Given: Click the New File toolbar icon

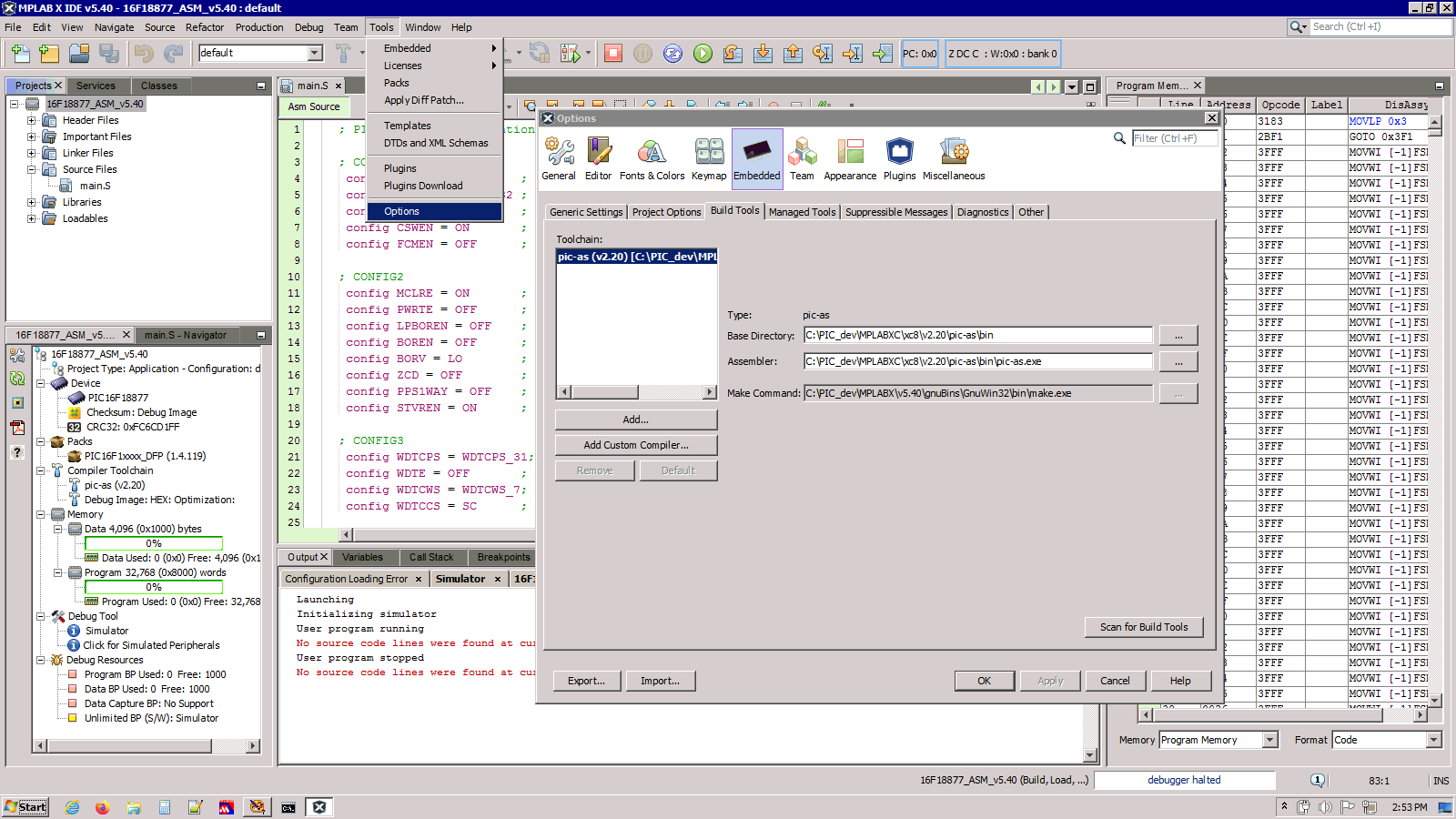Looking at the screenshot, I should tap(20, 54).
